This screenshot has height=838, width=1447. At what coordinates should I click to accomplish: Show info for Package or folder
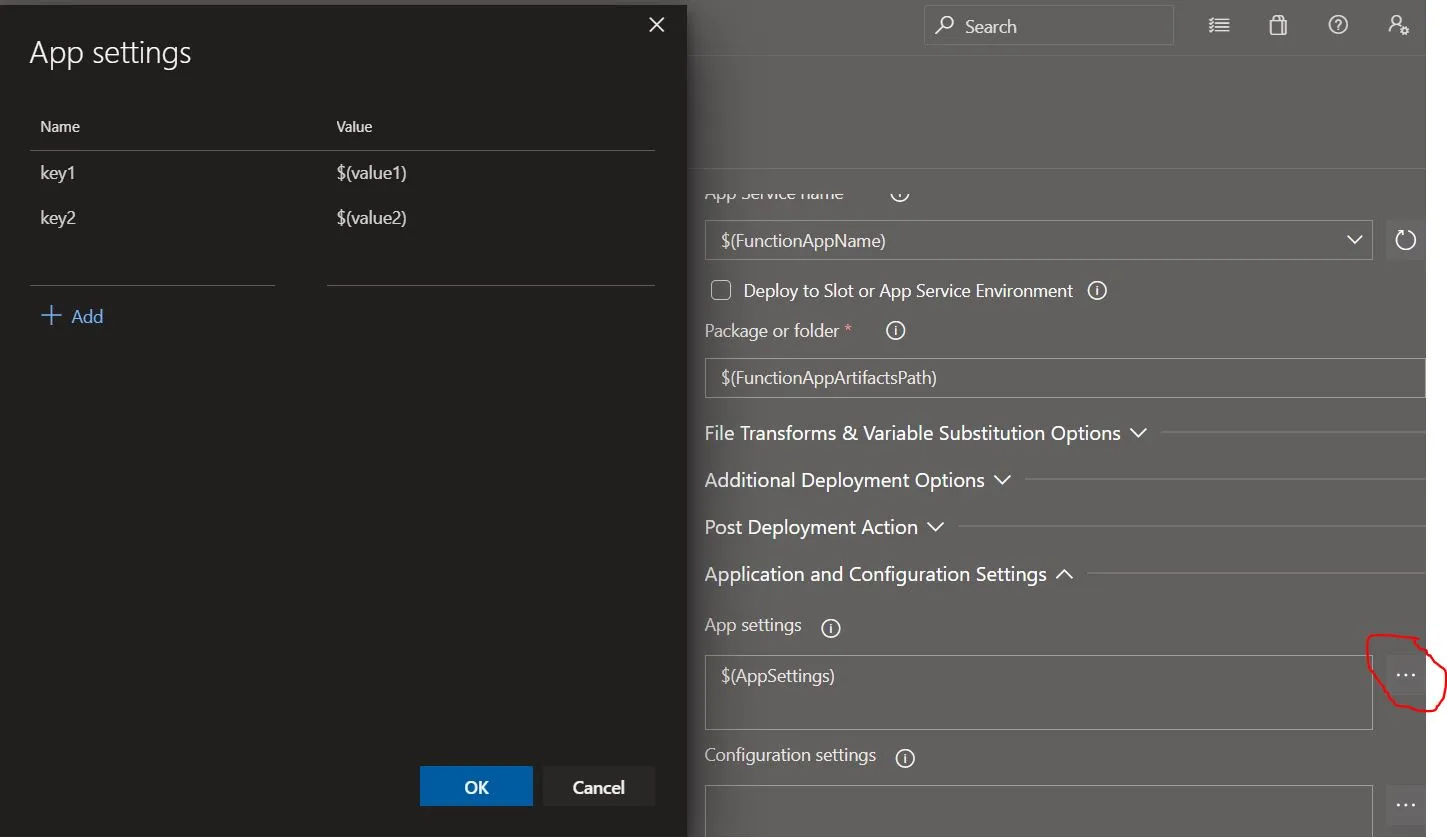pos(896,330)
